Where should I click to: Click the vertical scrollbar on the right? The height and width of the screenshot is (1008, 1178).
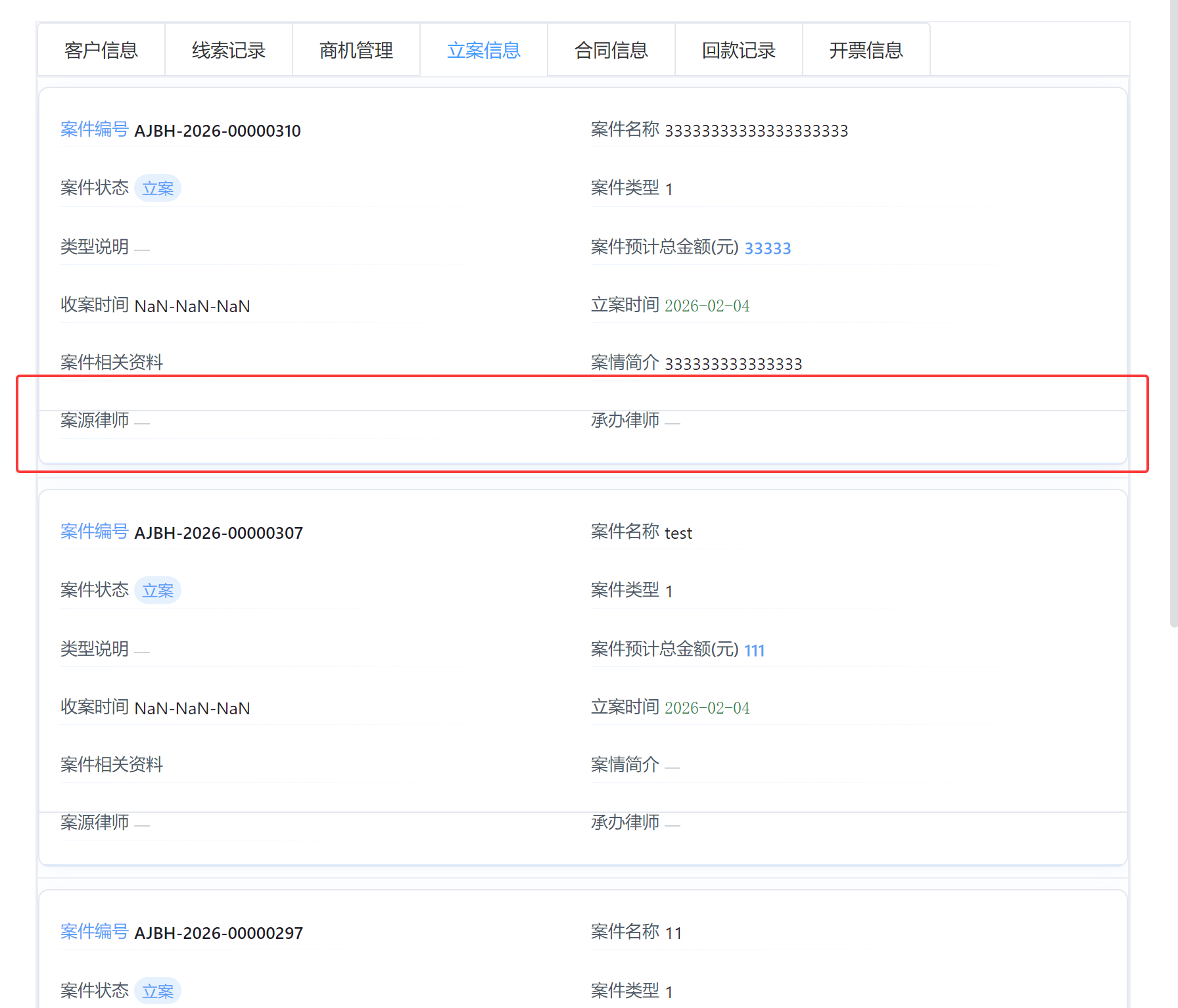[1173, 329]
